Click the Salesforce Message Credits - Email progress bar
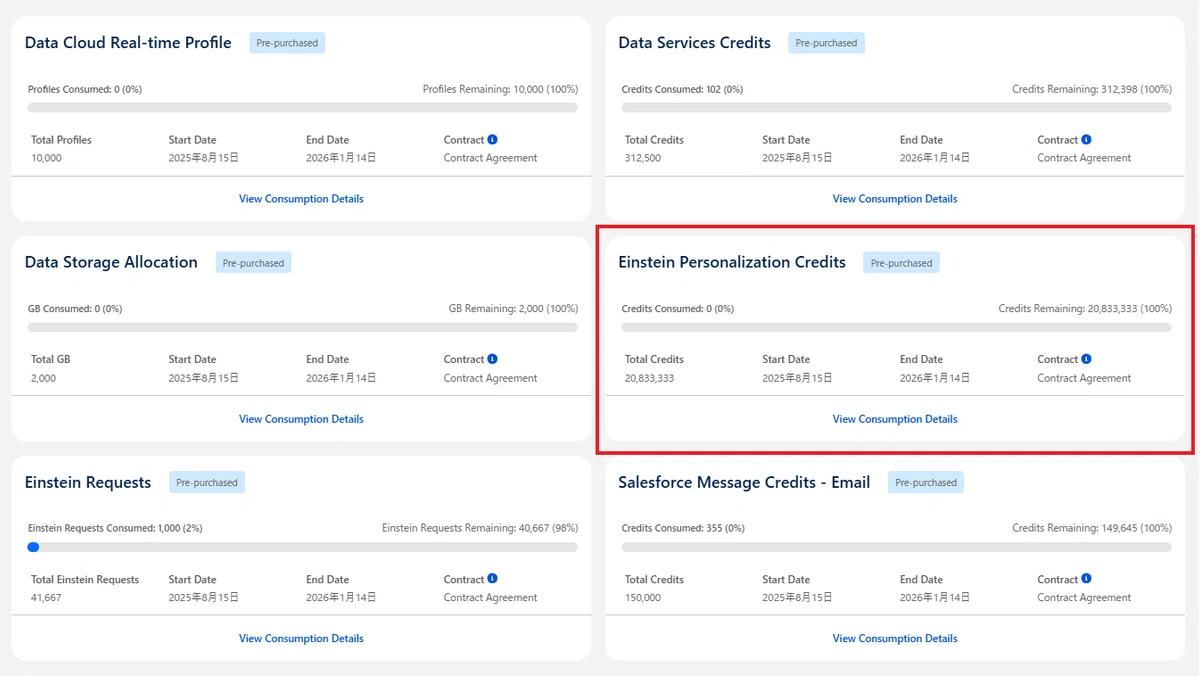Viewport: 1200px width, 676px height. pyautogui.click(x=896, y=547)
